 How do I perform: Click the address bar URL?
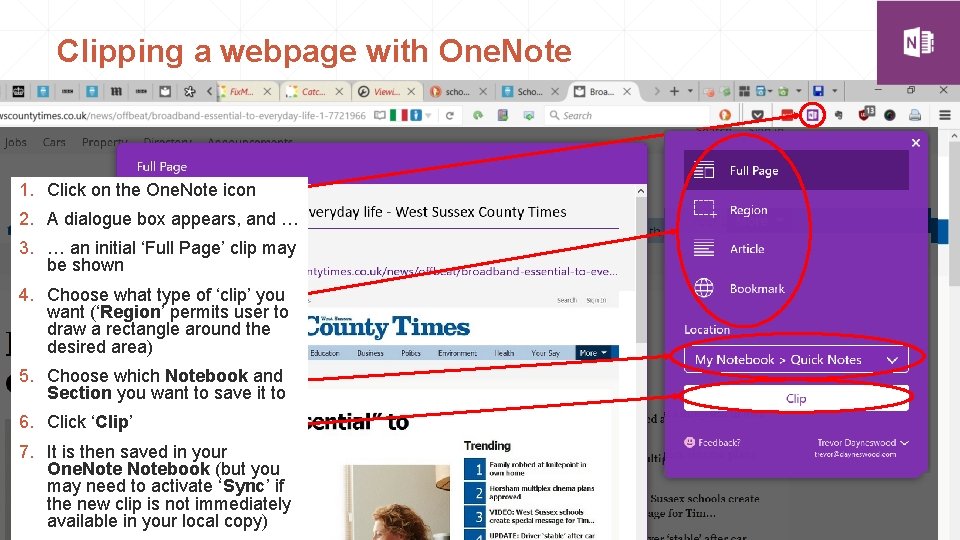[x=182, y=115]
